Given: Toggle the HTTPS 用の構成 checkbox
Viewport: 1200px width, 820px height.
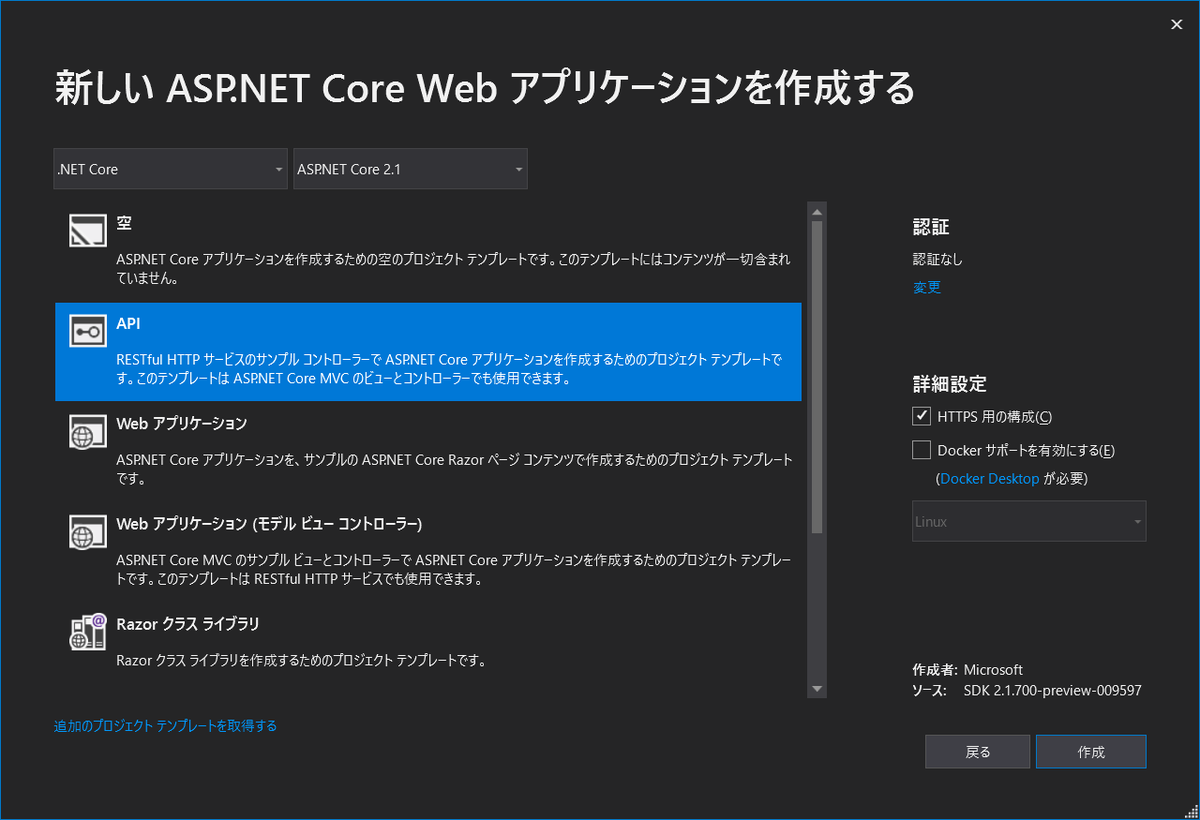Looking at the screenshot, I should pyautogui.click(x=921, y=416).
